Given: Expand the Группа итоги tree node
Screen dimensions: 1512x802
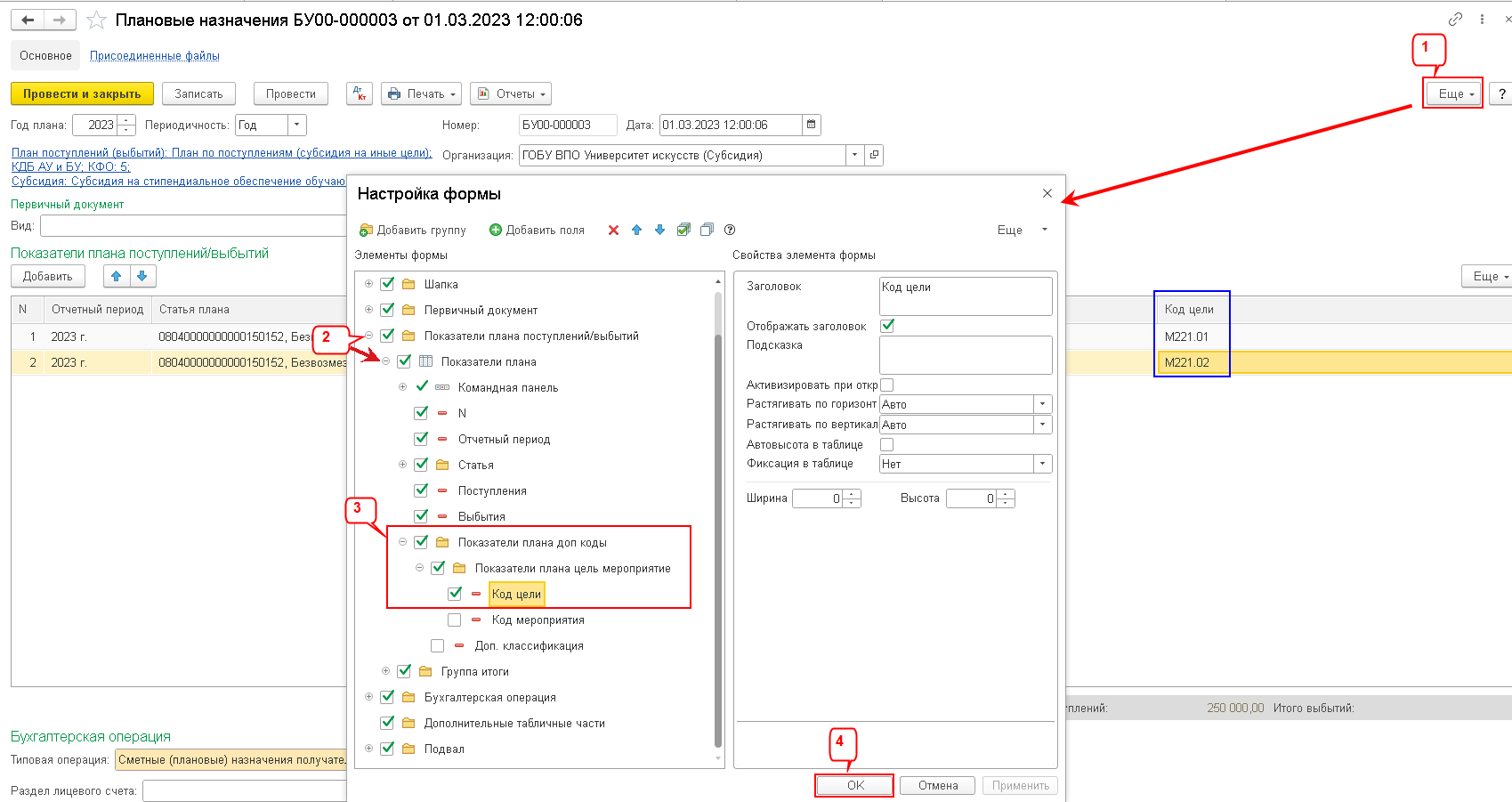Looking at the screenshot, I should pos(385,671).
